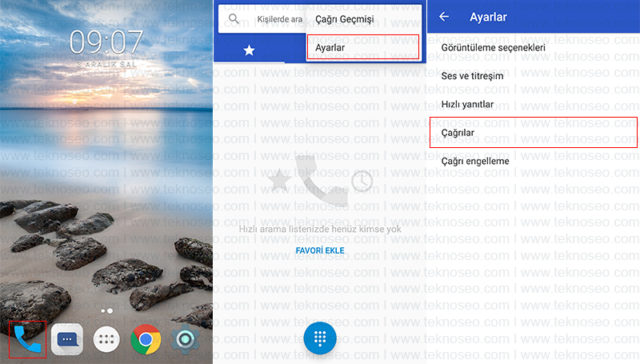The image size is (640, 364).
Task: Go back from Ayarlar screen
Action: (444, 17)
